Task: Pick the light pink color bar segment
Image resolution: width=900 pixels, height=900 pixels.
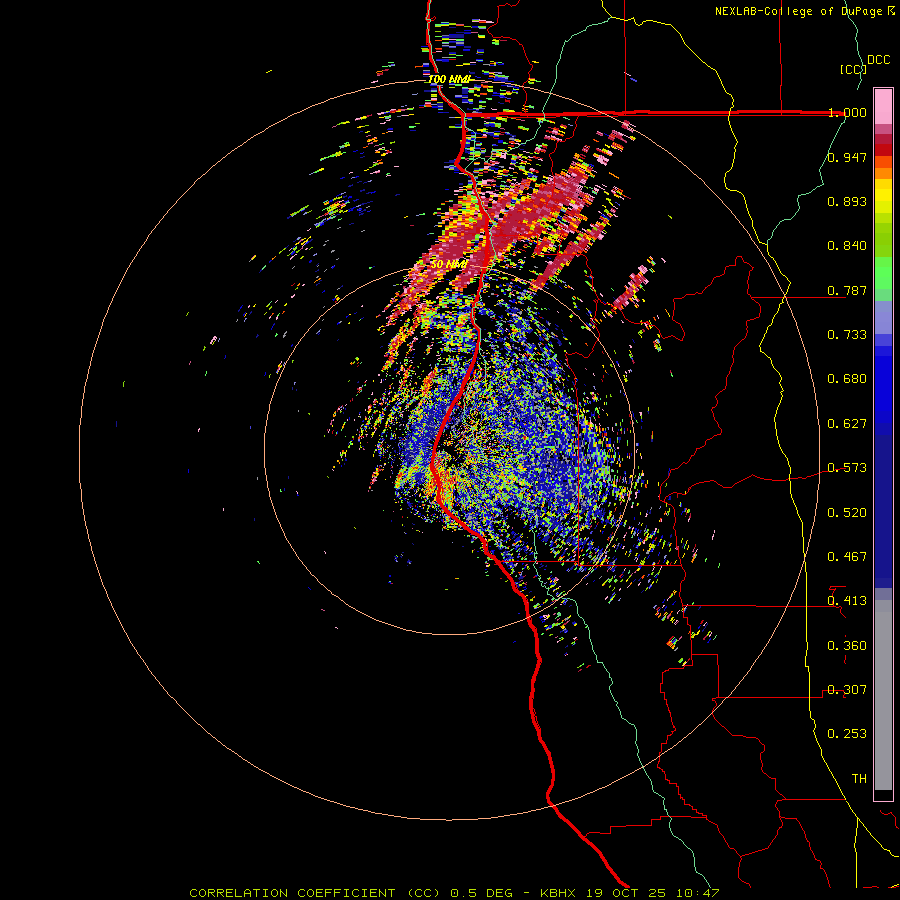Action: tap(883, 107)
